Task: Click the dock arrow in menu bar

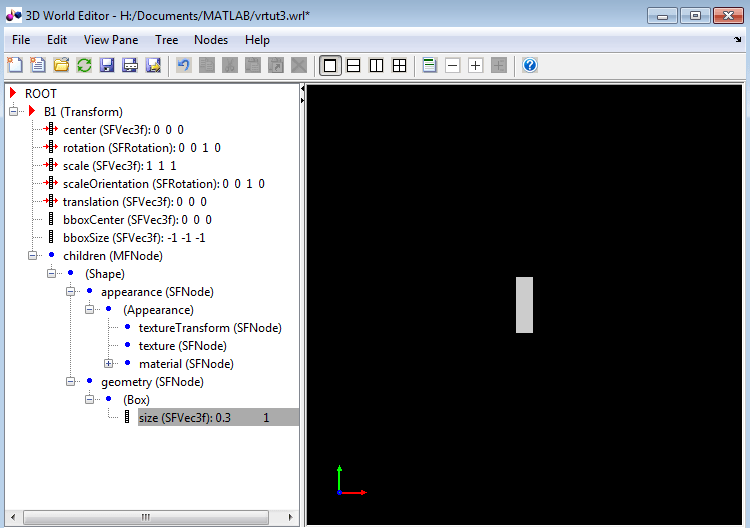Action: [x=738, y=39]
